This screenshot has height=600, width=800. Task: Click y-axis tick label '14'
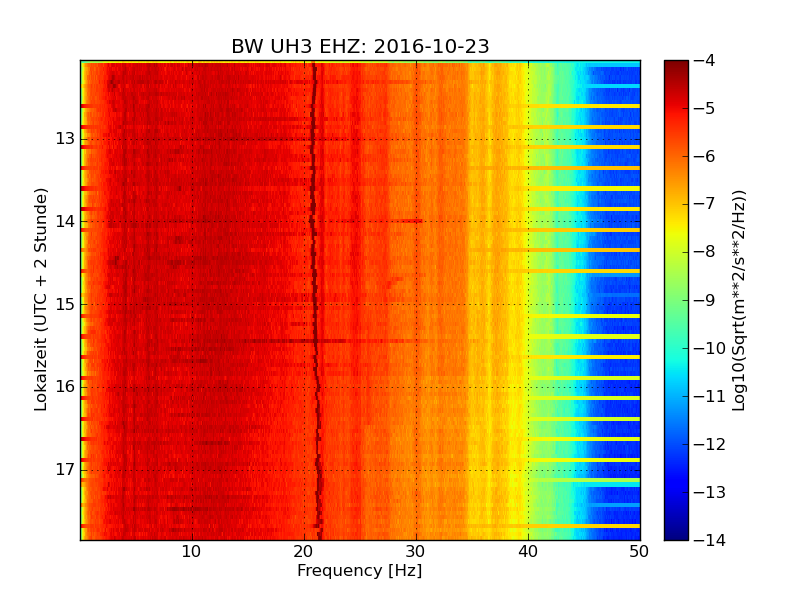[65, 221]
